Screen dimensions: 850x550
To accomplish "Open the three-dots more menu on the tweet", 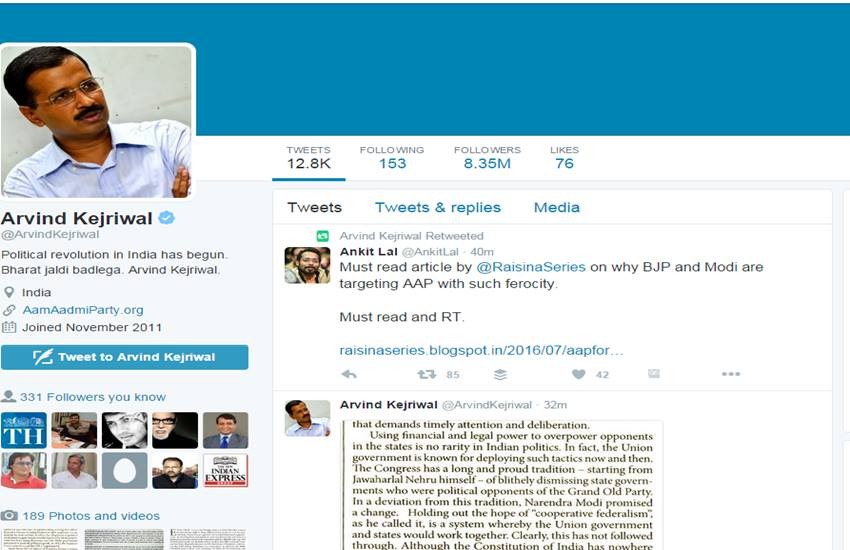I will (731, 374).
